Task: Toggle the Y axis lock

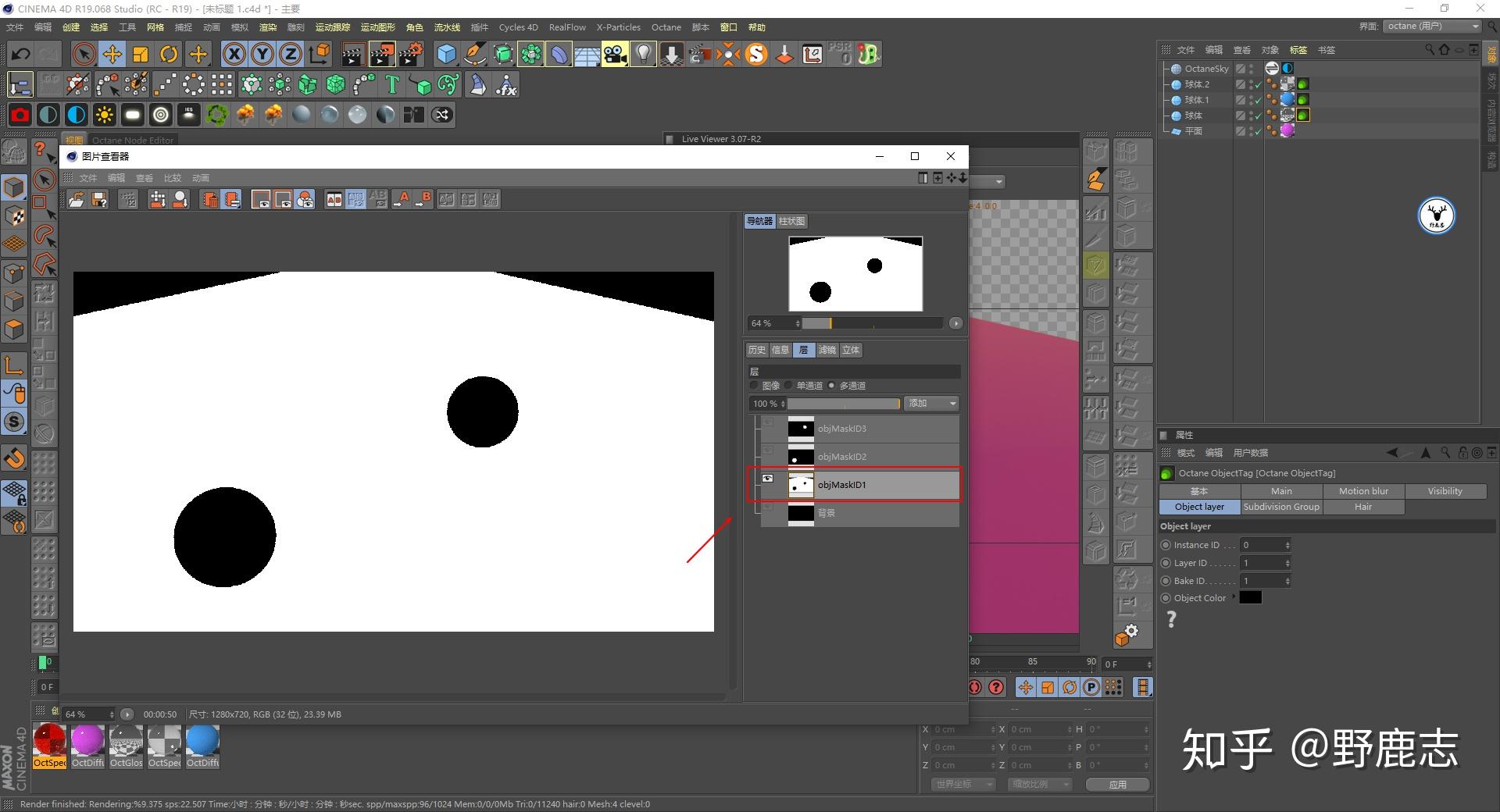Action: (x=262, y=54)
